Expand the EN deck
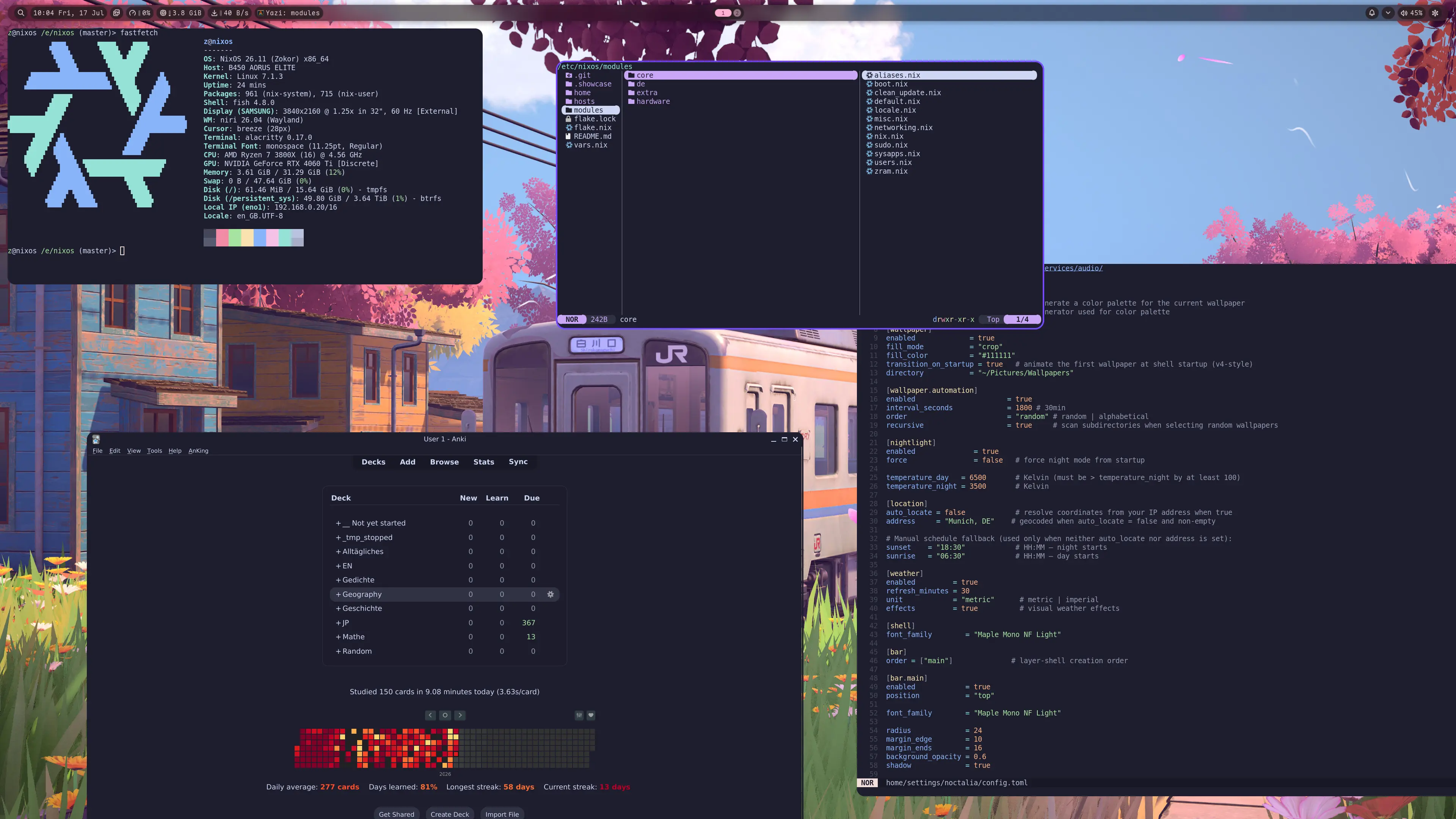The width and height of the screenshot is (1456, 819). click(338, 566)
